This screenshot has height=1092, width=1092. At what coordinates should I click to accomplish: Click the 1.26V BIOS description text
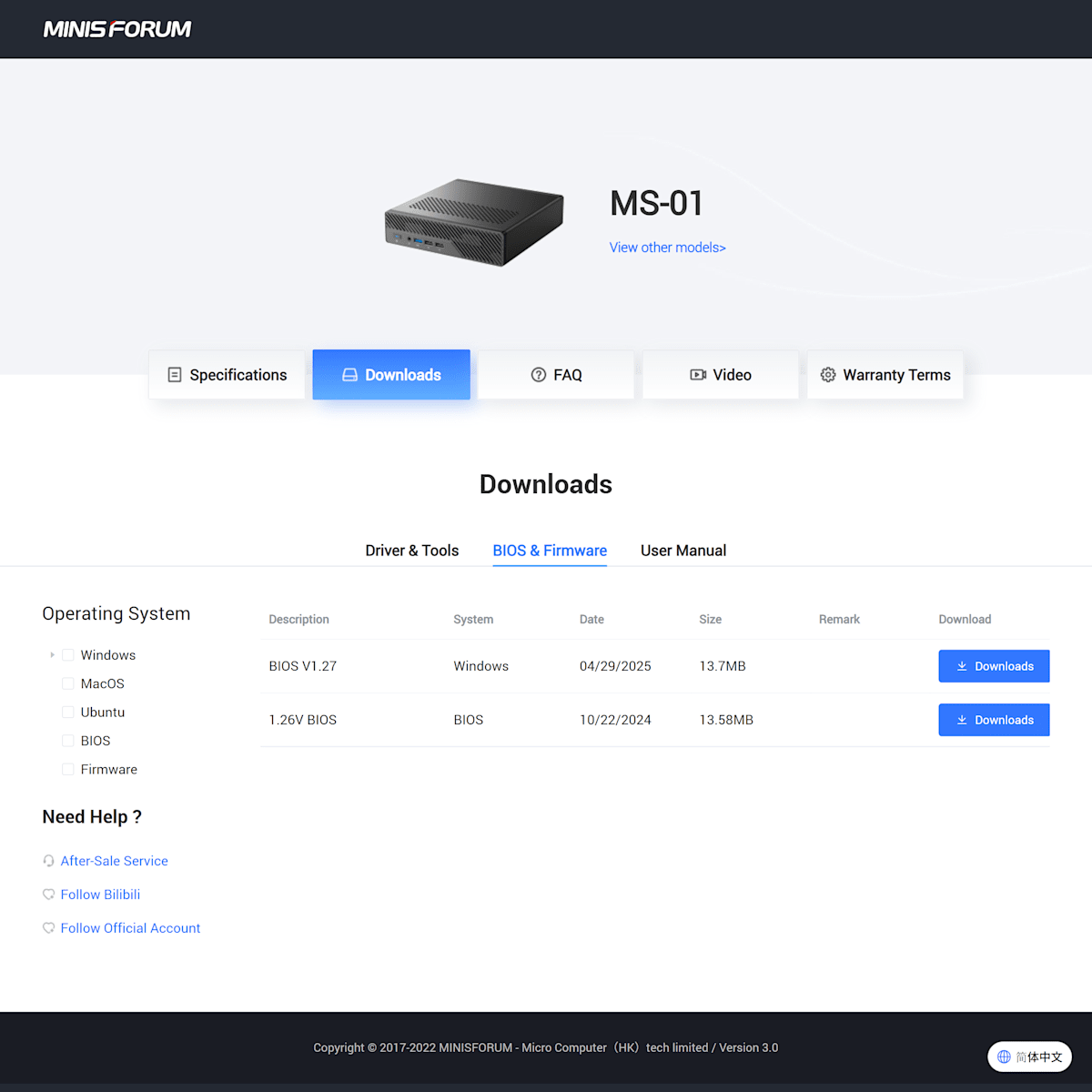tap(303, 720)
